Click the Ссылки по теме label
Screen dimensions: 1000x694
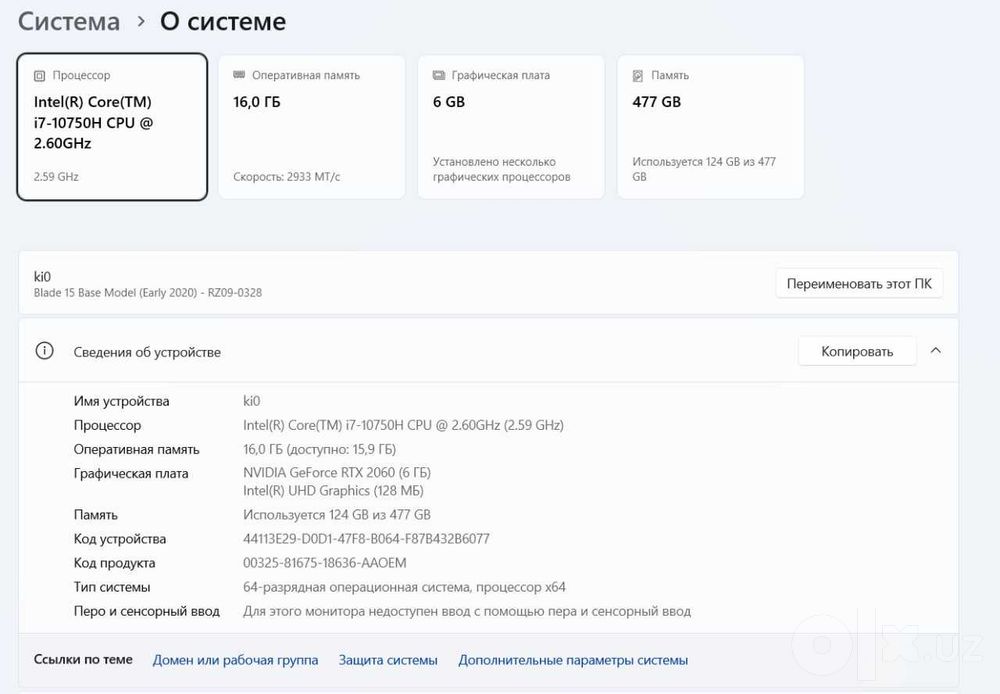[x=83, y=660]
